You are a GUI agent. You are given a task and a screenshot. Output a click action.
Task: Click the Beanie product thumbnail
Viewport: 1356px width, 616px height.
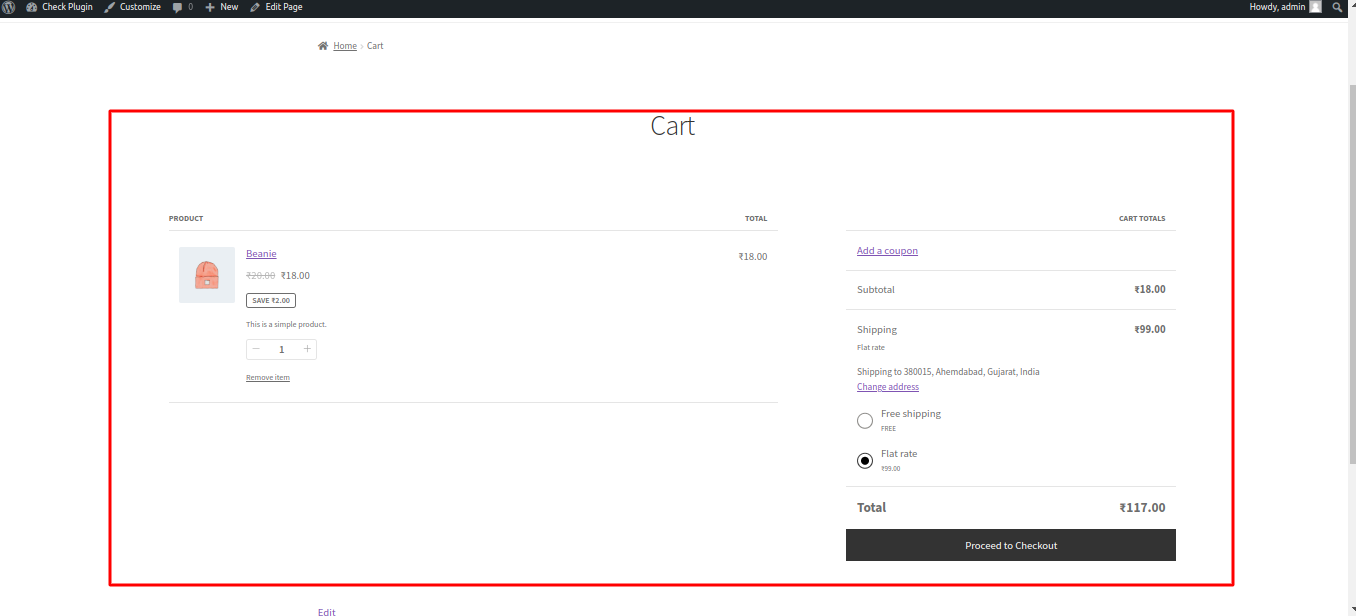(x=207, y=275)
